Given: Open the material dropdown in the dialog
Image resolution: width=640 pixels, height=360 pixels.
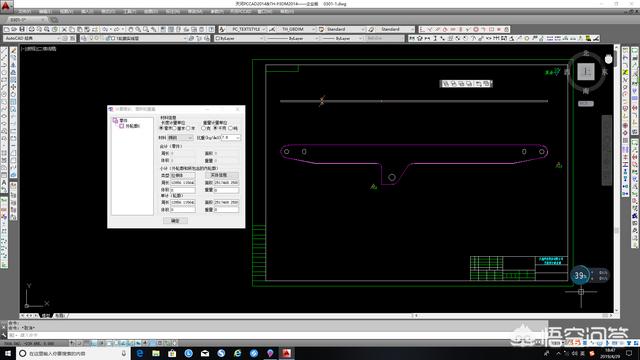Looking at the screenshot, I should pos(180,138).
